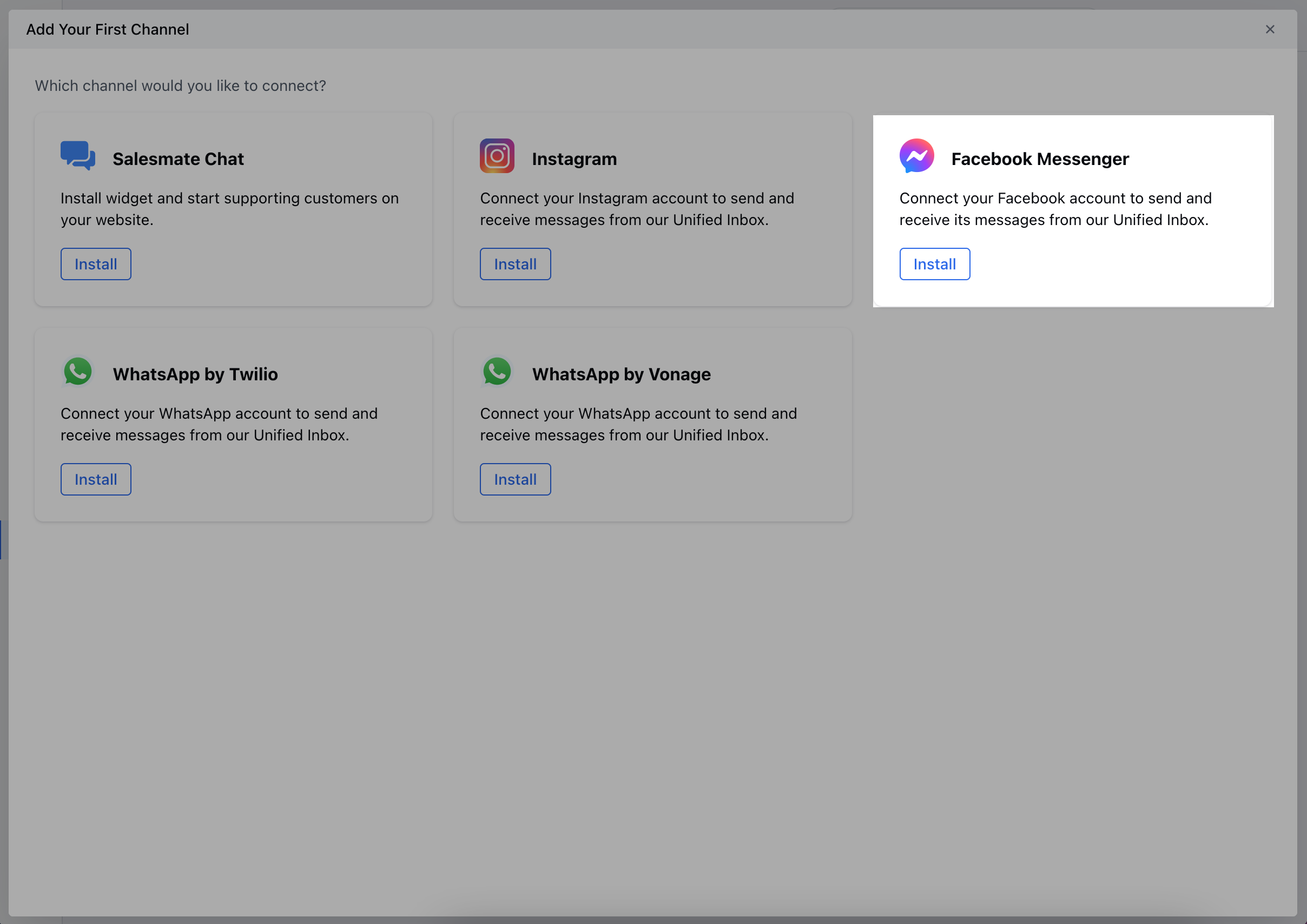Click the WhatsApp by Twilio icon
The width and height of the screenshot is (1307, 924).
point(77,371)
